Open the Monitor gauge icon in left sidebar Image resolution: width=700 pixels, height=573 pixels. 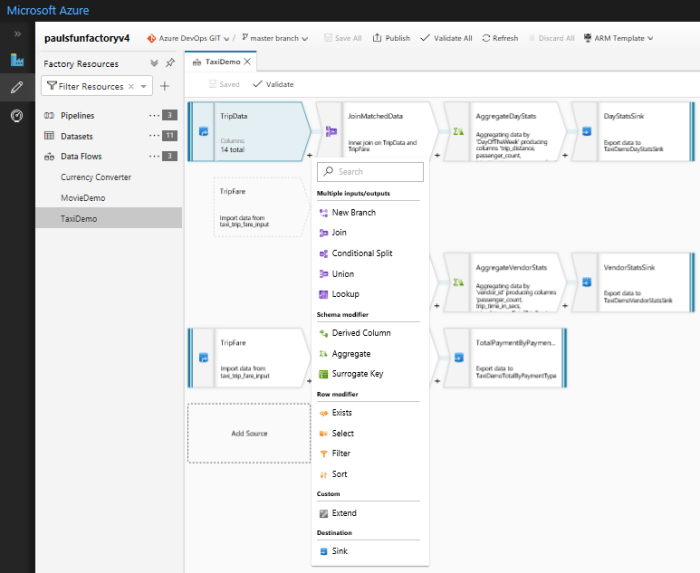[x=17, y=115]
